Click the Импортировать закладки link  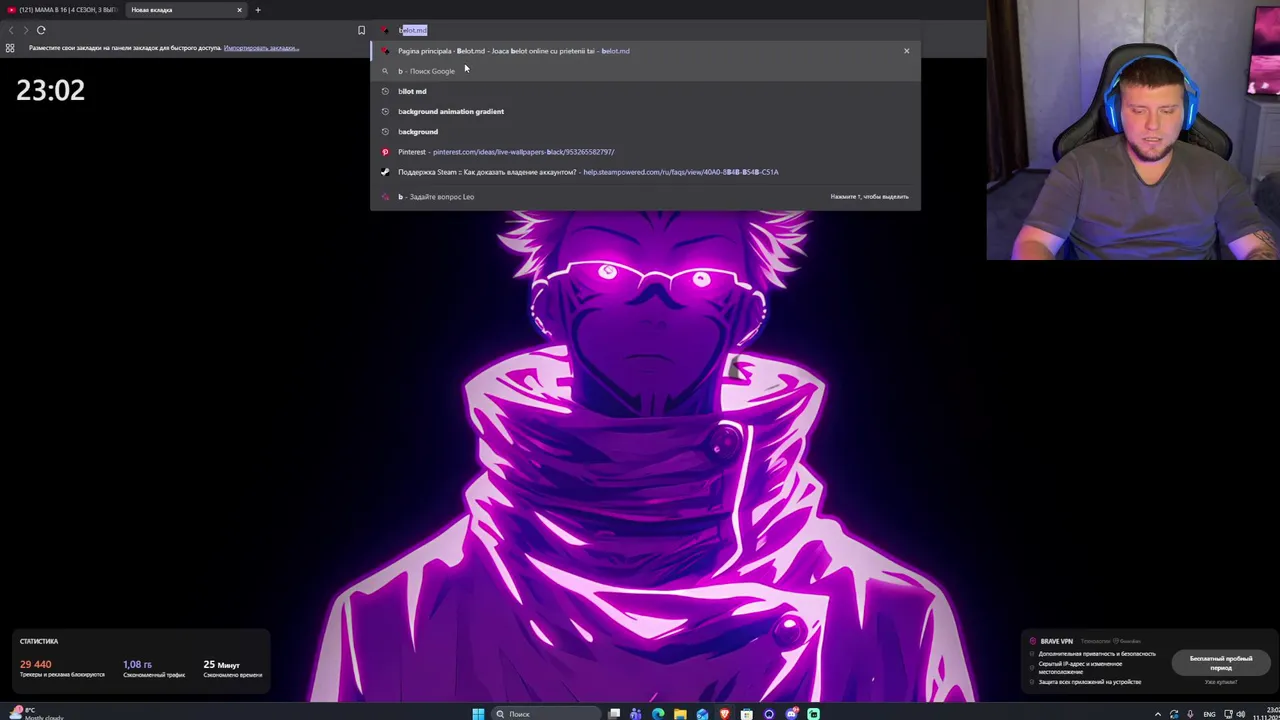261,48
